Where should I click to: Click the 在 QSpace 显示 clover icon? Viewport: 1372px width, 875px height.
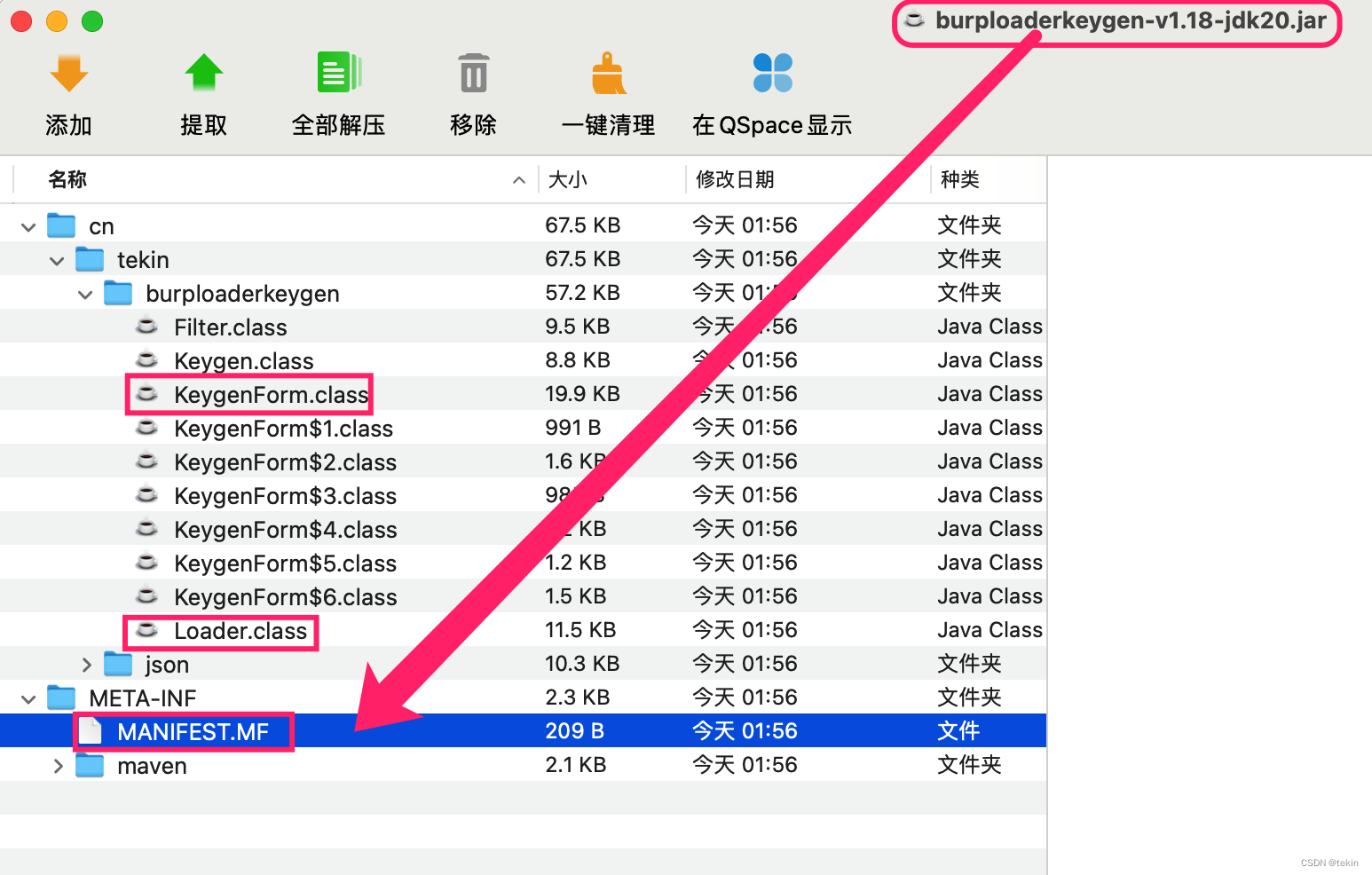point(773,73)
